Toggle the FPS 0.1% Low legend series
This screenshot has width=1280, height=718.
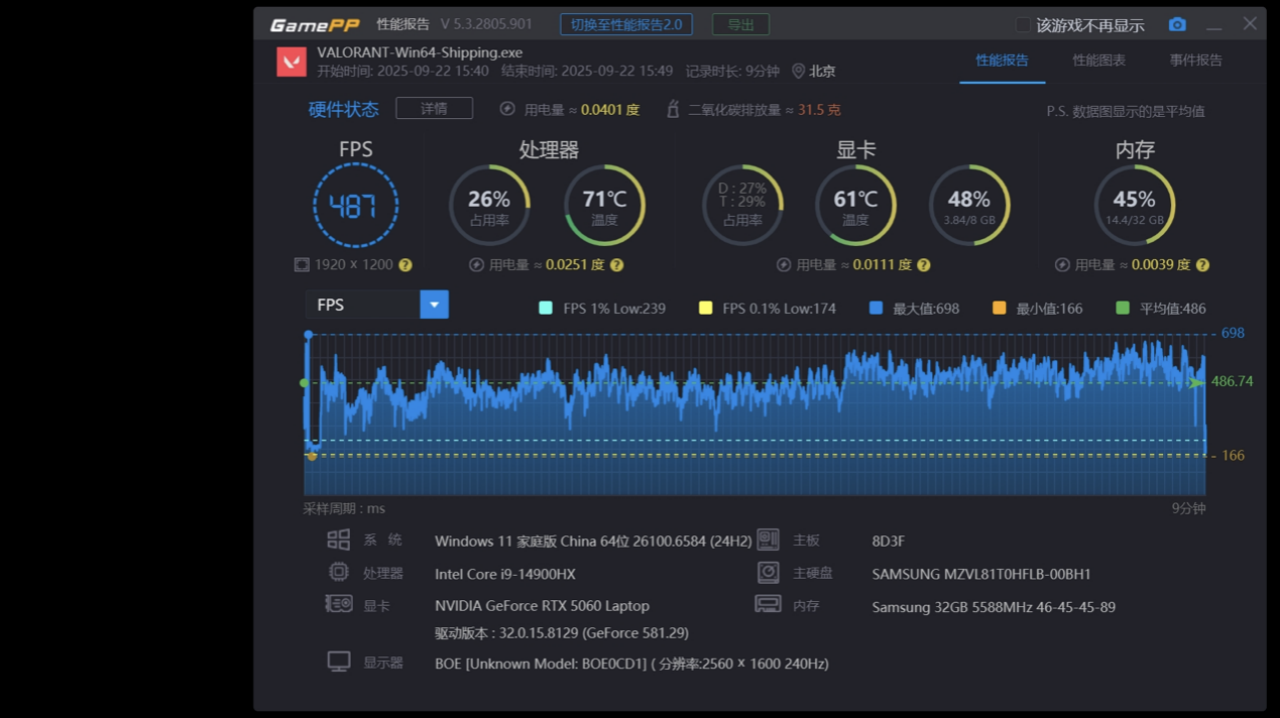point(705,308)
